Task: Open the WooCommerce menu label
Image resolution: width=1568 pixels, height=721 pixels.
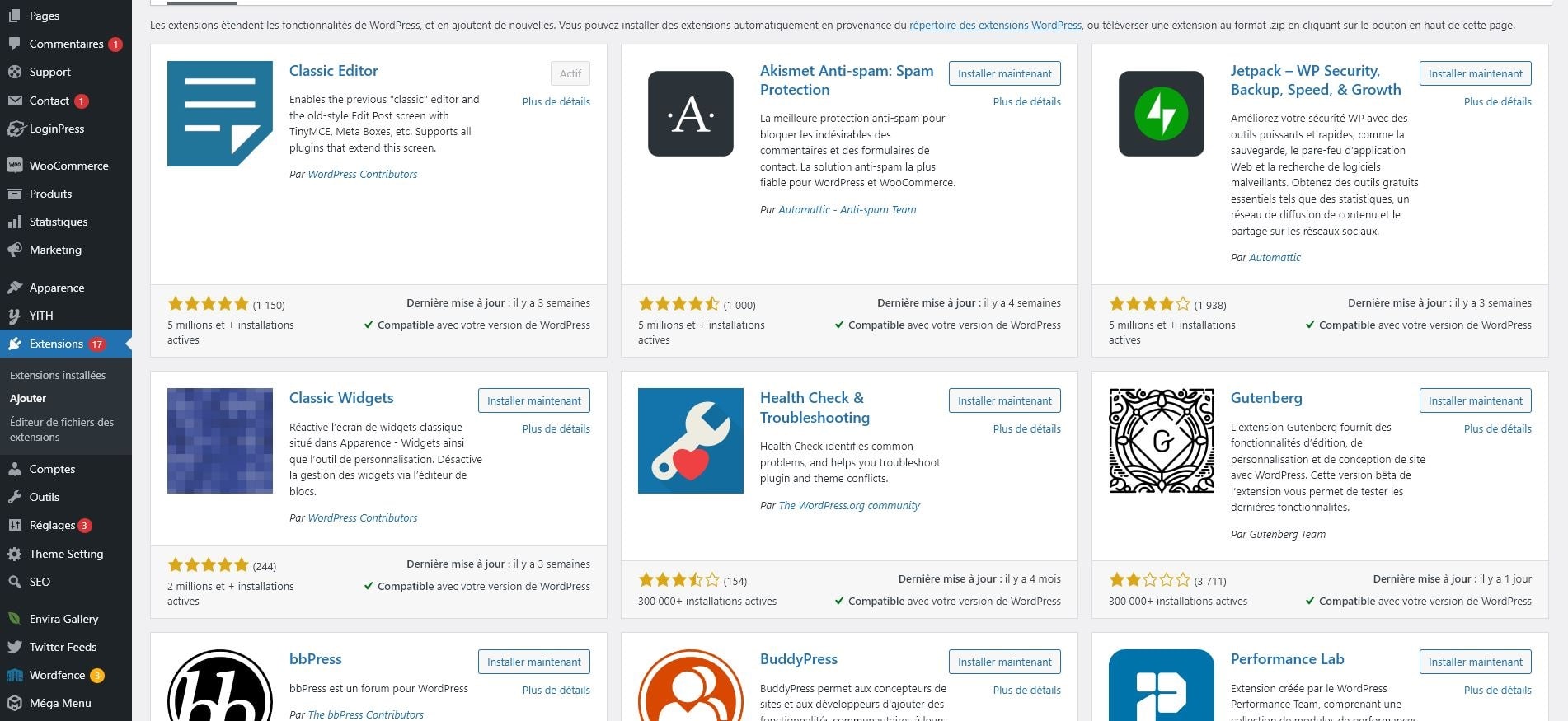Action: (69, 166)
